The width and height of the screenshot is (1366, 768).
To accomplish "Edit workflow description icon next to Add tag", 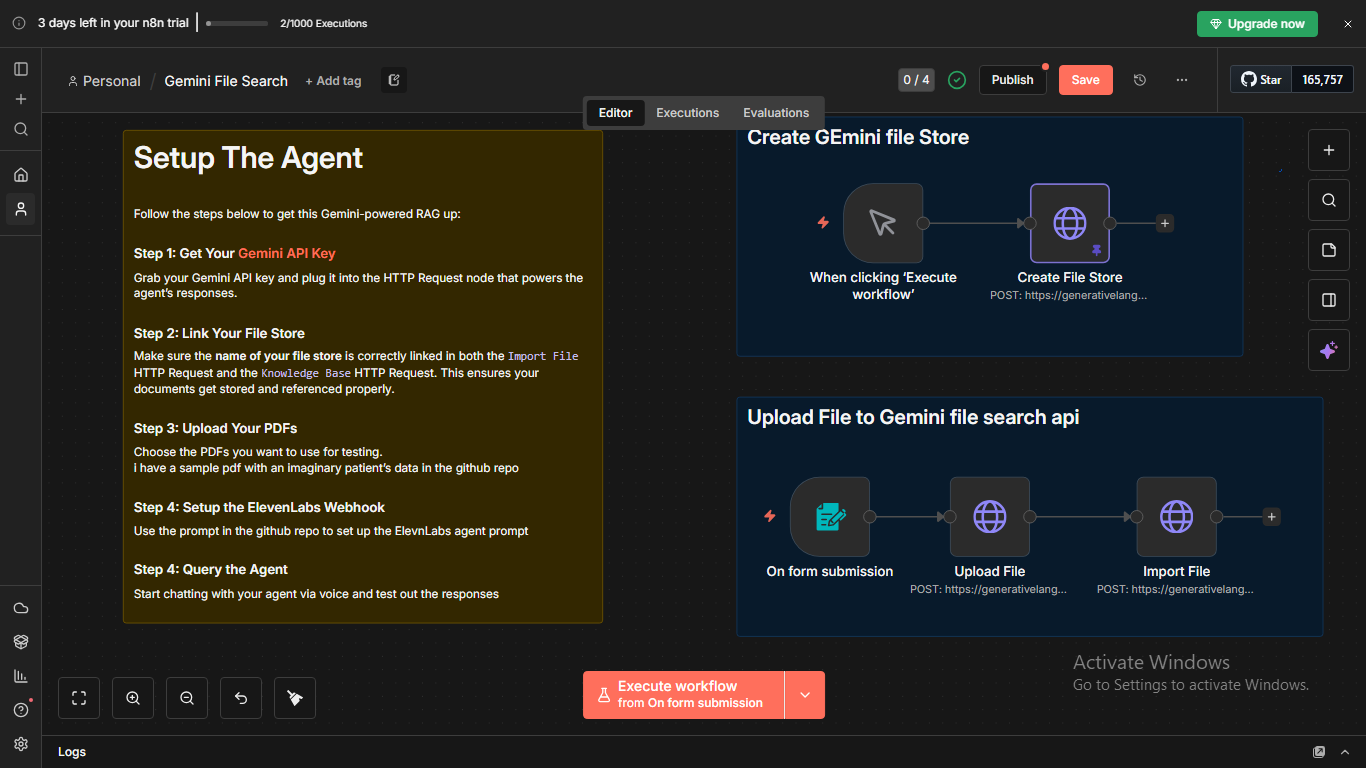I will coord(394,80).
